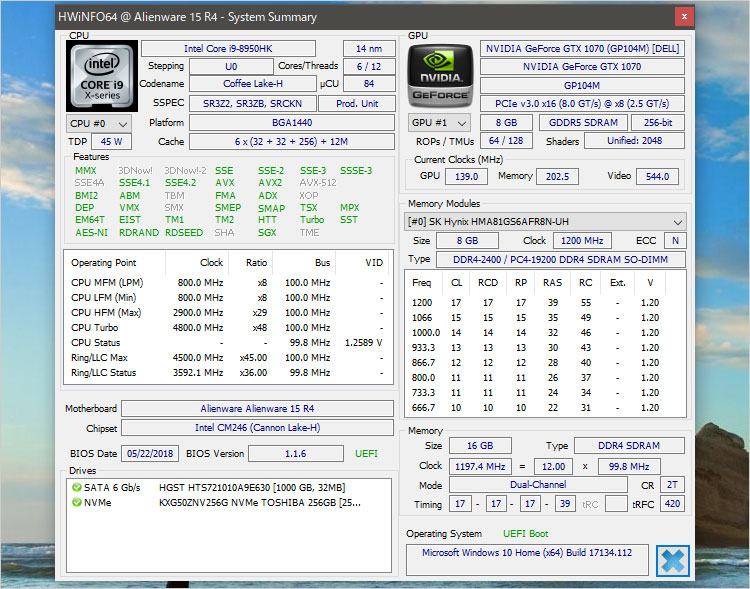The image size is (750, 589).
Task: Click the Clock column header in Operating Point table
Action: tap(197, 263)
